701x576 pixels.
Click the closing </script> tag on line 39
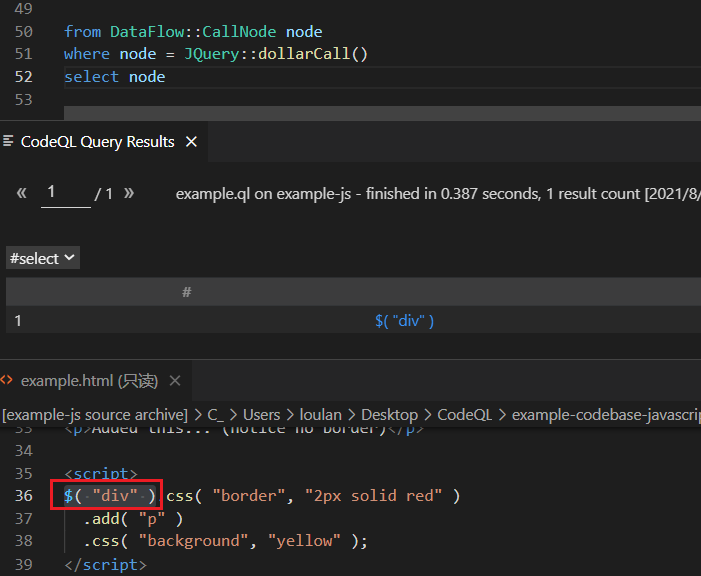(106, 564)
